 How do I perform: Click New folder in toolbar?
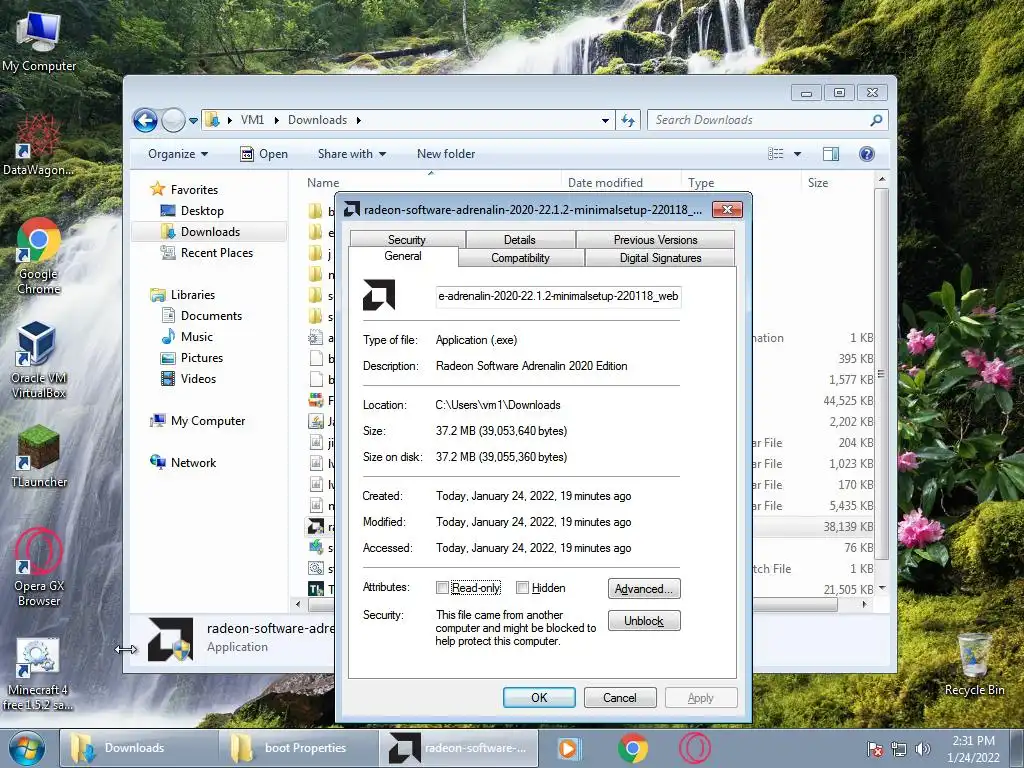pyautogui.click(x=446, y=154)
